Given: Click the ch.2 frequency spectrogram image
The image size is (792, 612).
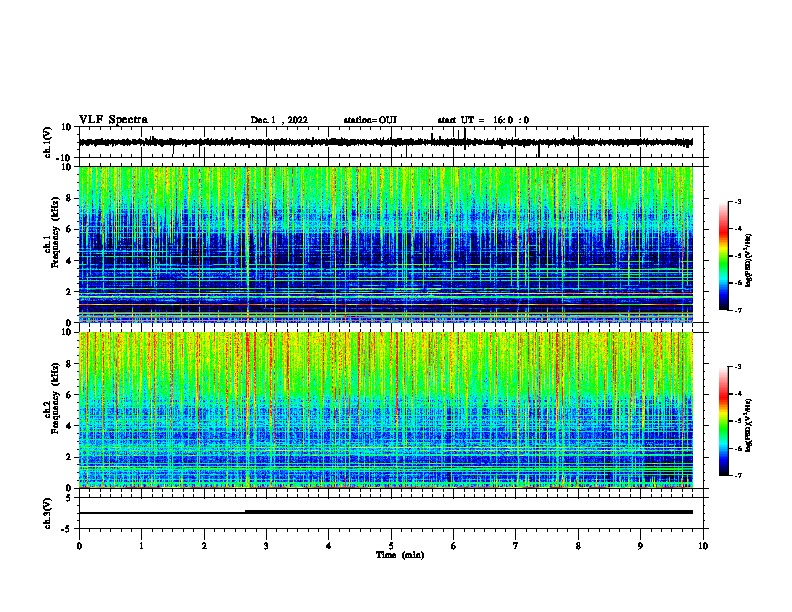Looking at the screenshot, I should pyautogui.click(x=385, y=410).
